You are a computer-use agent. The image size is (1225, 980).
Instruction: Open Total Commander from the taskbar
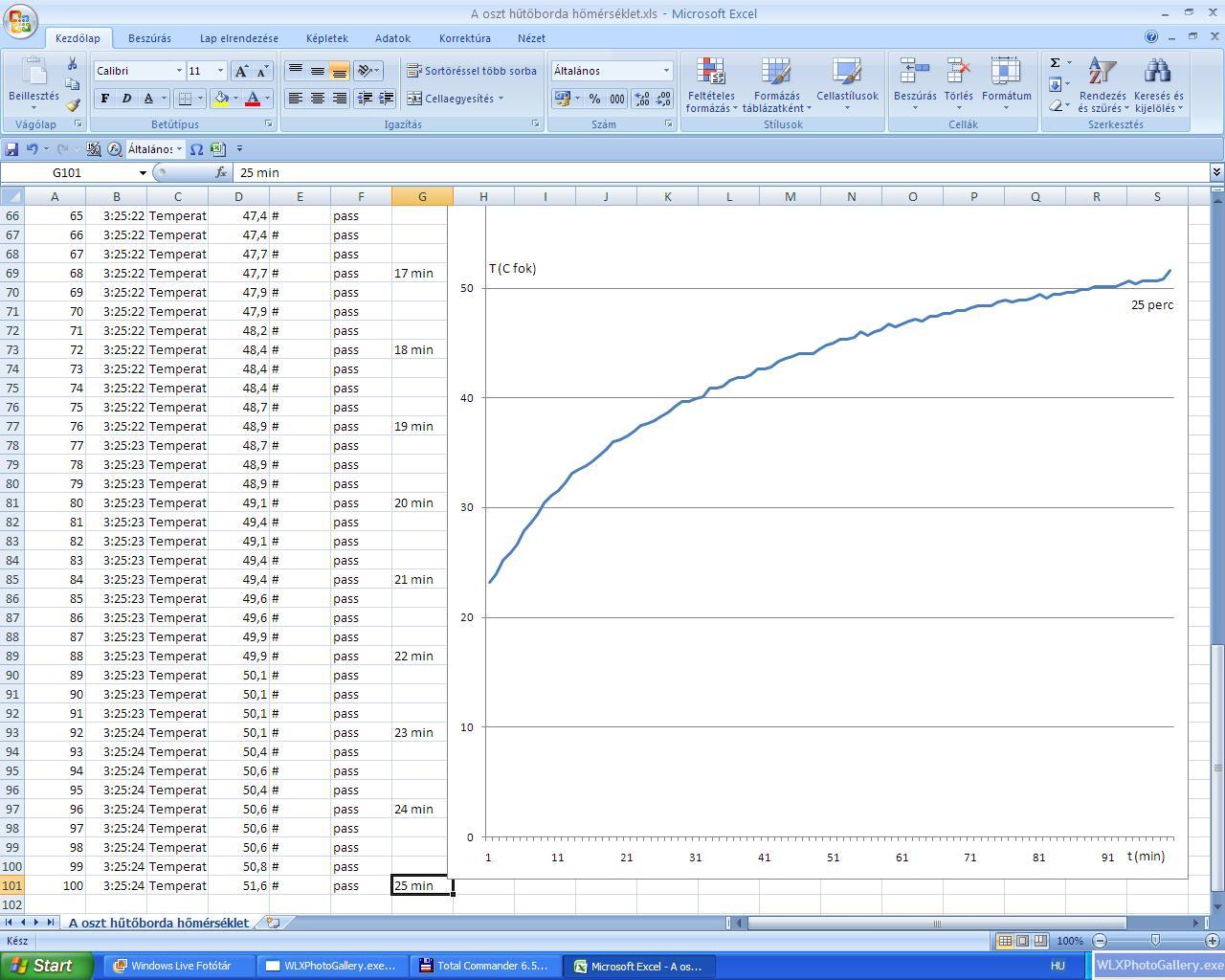(485, 966)
